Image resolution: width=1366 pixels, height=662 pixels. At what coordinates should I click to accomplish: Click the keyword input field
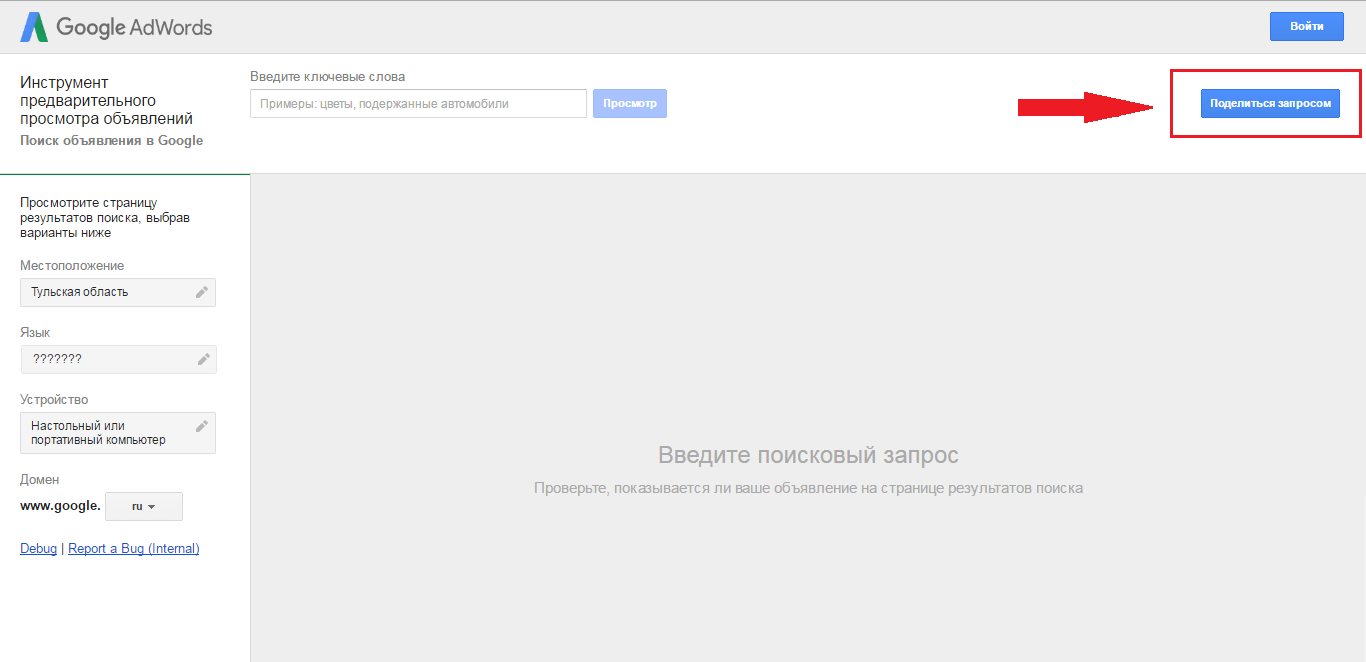[x=417, y=103]
